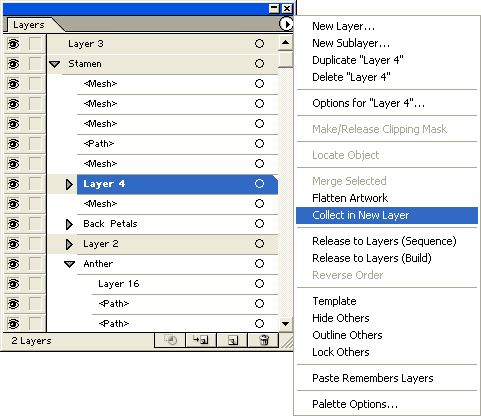
Task: Select the Layer 3 row
Action: (163, 44)
